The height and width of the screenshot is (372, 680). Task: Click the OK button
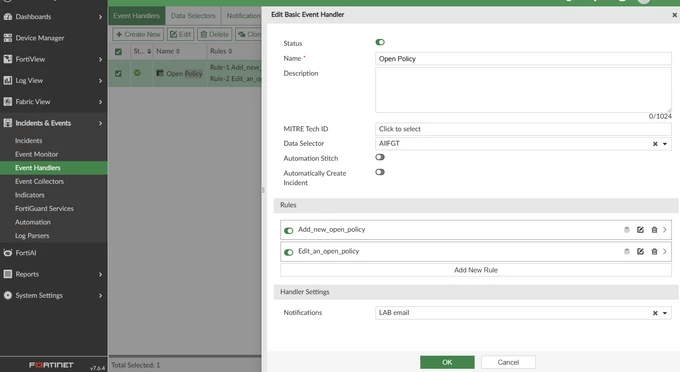tap(447, 362)
